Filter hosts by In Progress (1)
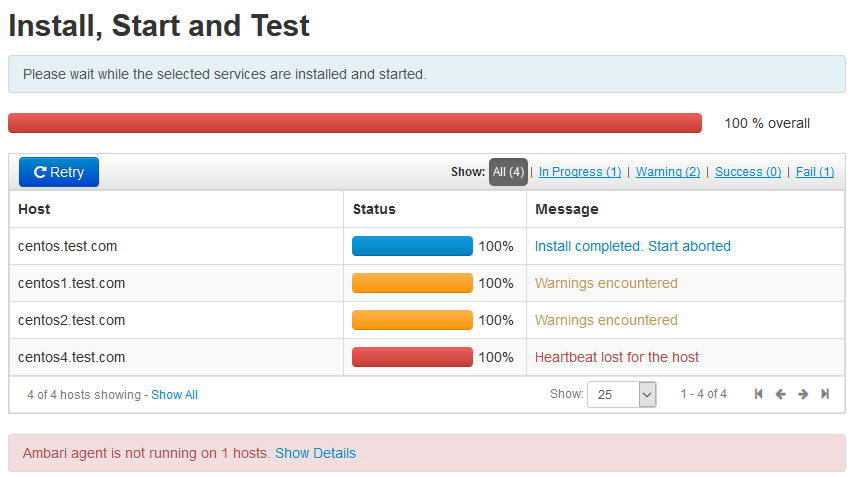 (580, 172)
